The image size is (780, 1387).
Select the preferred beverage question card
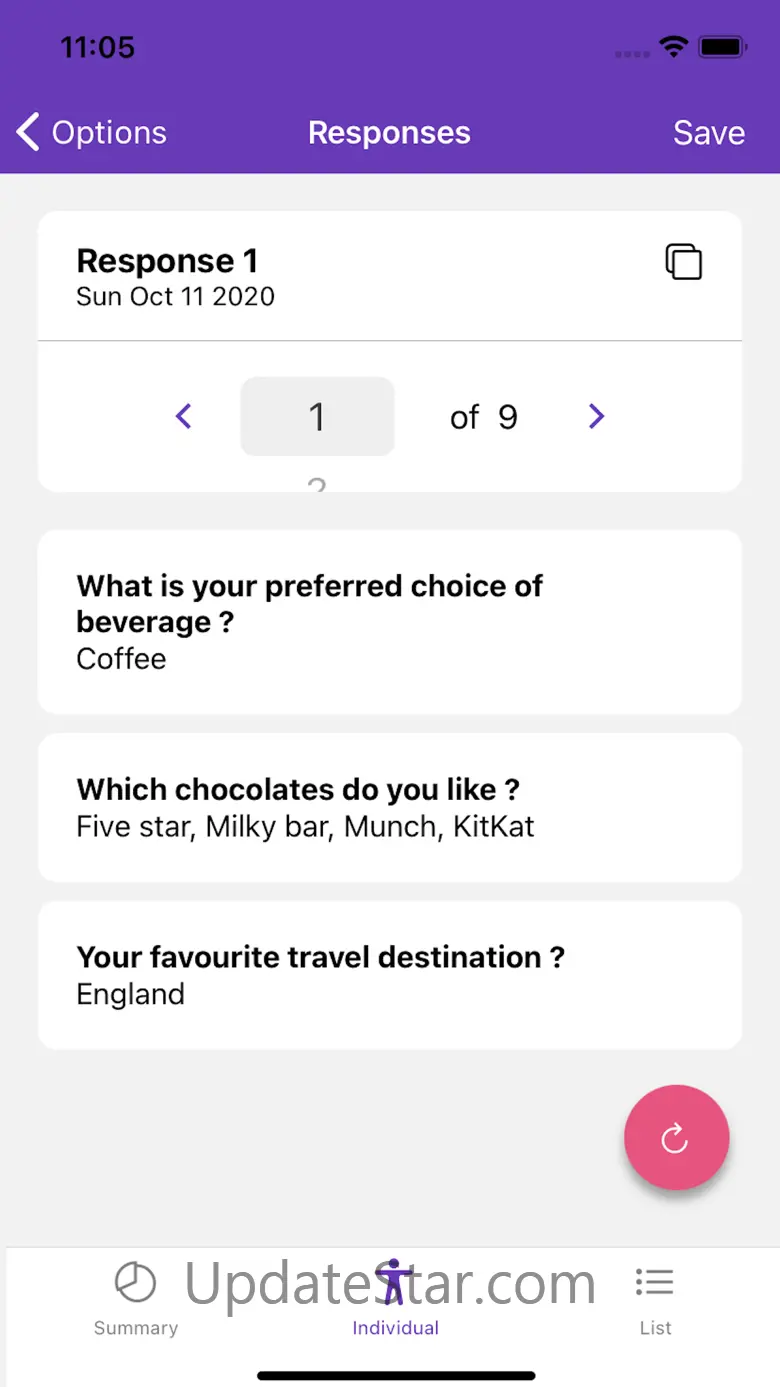[x=390, y=621]
